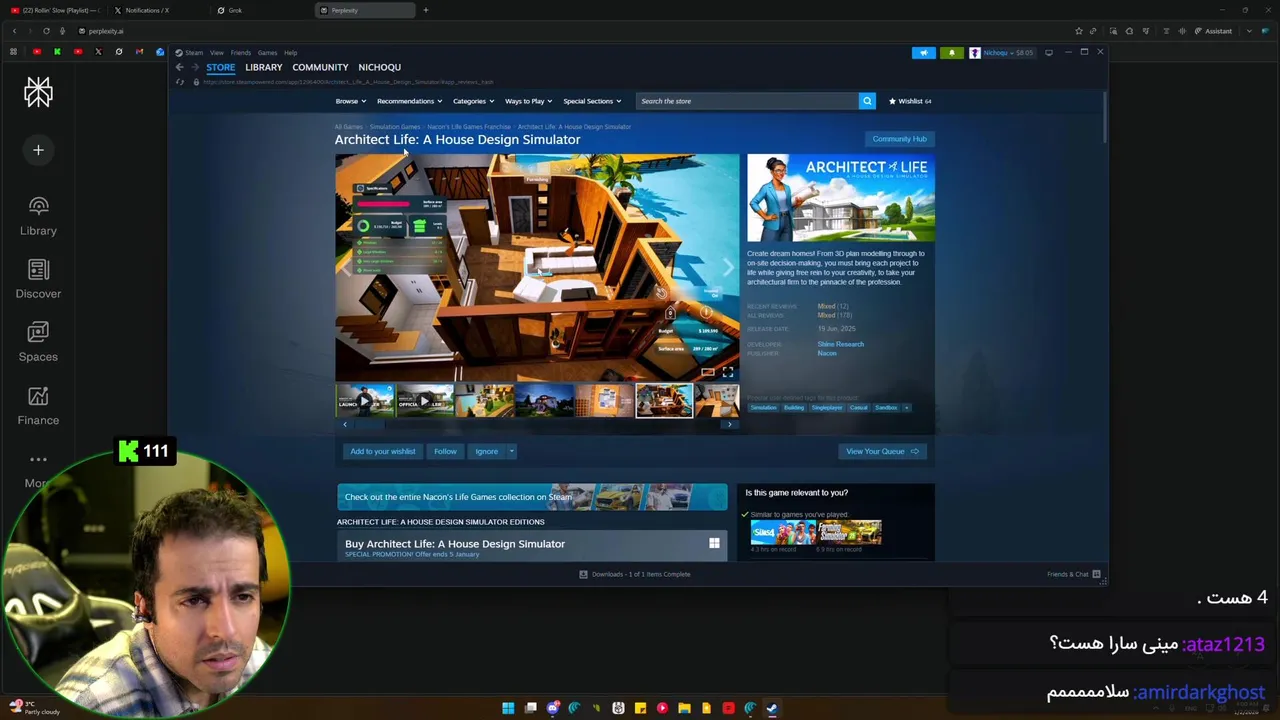Expand the Special Sections dropdown
Screen dimensions: 1280x720
tap(592, 101)
